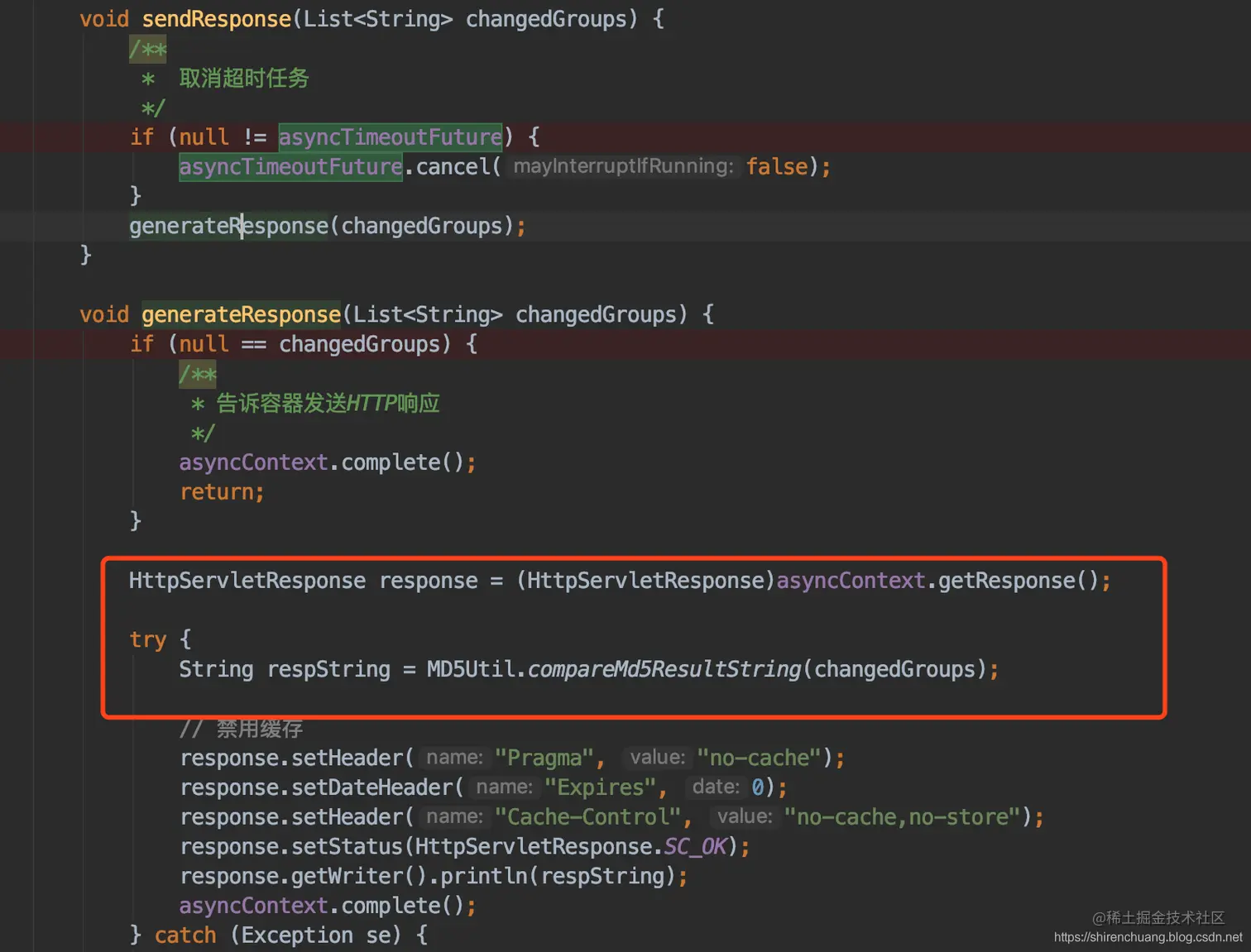Click the mayInterruptIfRunning parameter hint
Viewport: 1251px width, 952px height.
pyautogui.click(x=623, y=166)
